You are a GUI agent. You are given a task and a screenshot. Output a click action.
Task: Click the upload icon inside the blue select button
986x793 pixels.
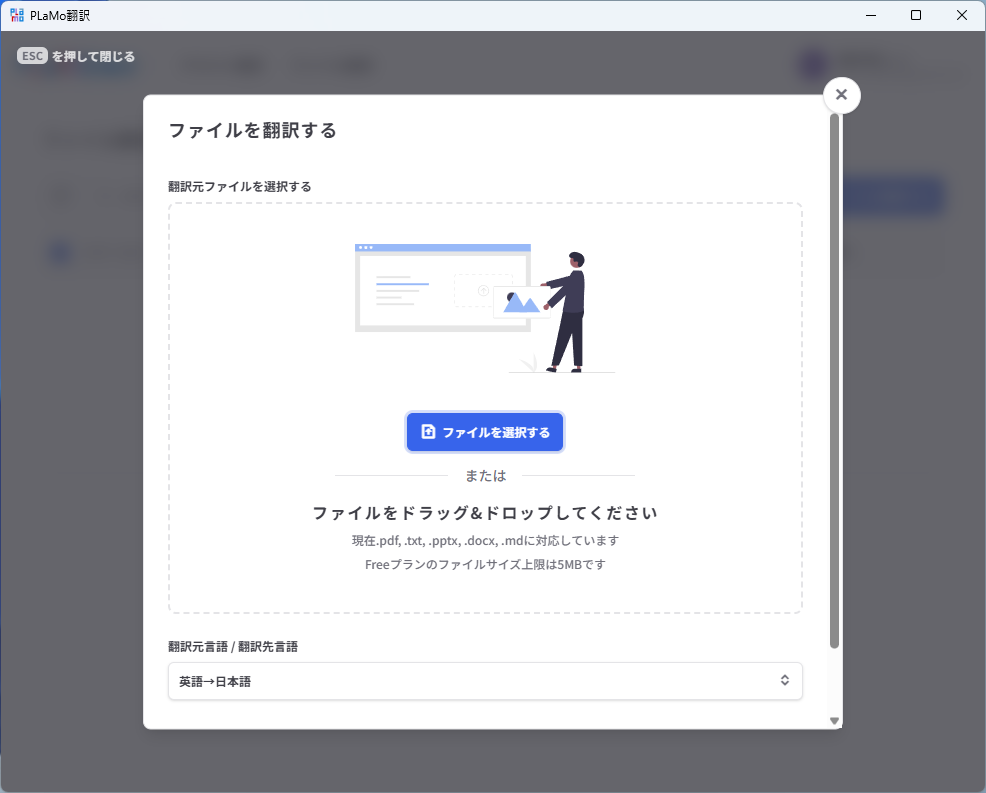pyautogui.click(x=429, y=431)
